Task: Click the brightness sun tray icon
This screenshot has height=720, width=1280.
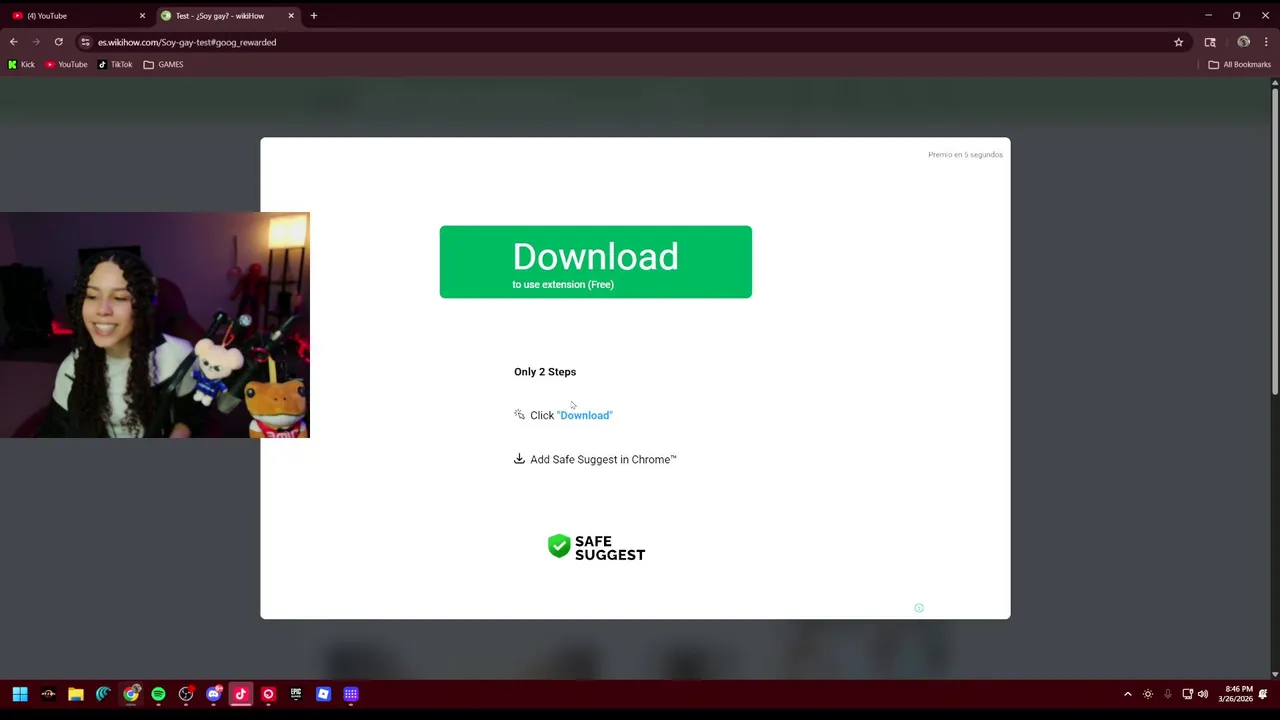Action: (1148, 694)
